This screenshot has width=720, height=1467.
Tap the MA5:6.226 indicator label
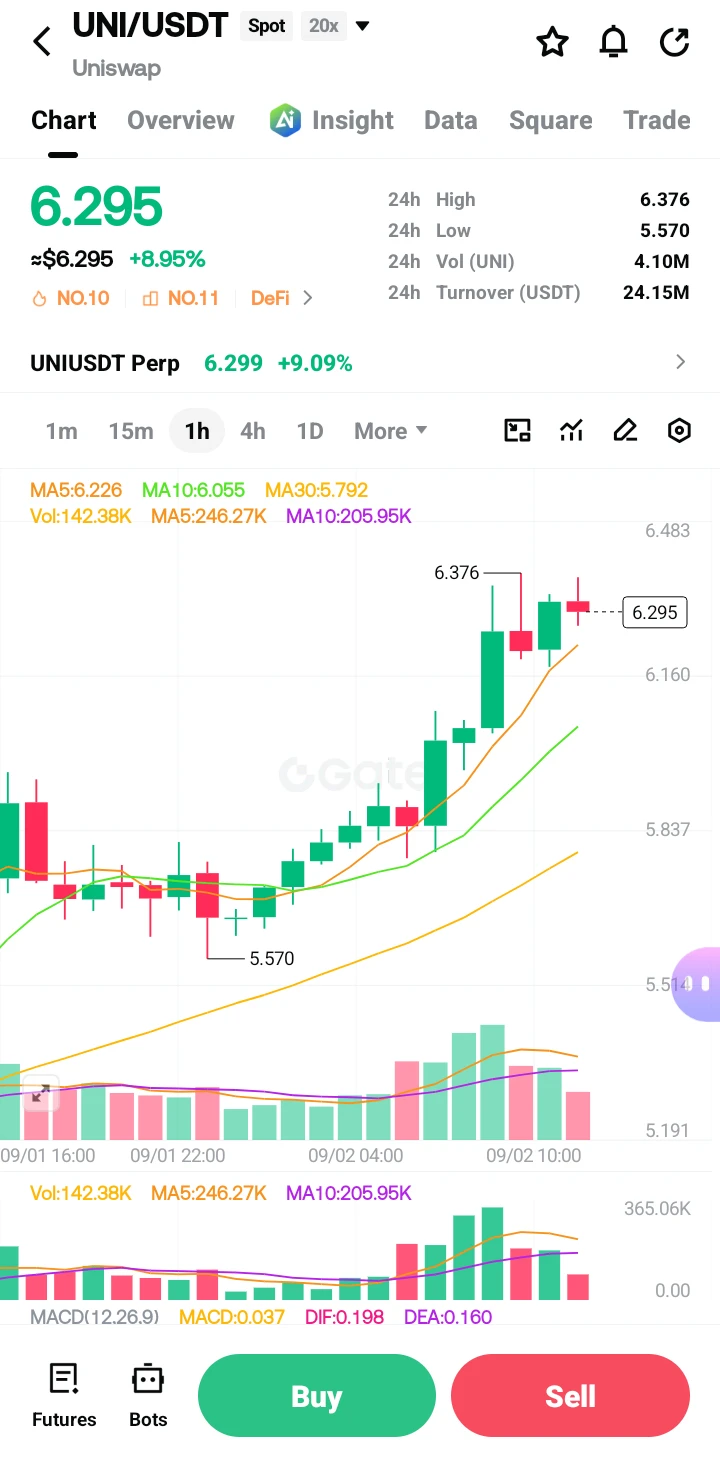coord(76,490)
